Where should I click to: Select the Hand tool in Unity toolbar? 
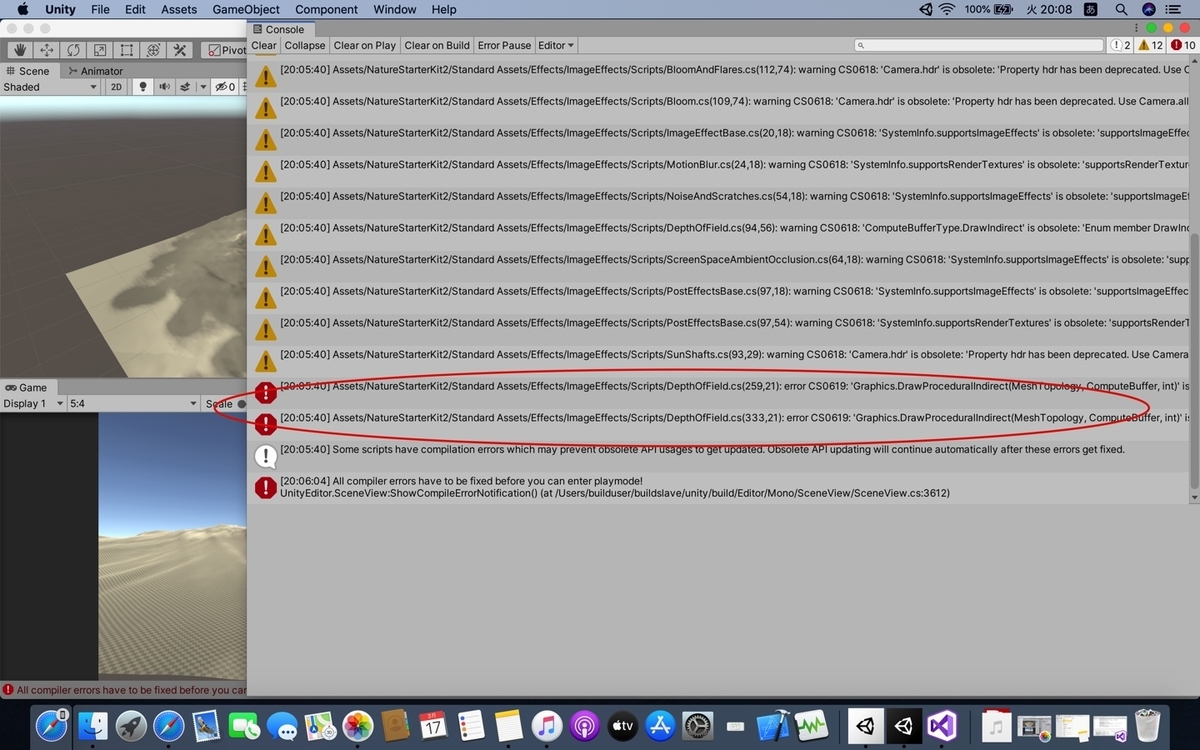click(x=20, y=50)
